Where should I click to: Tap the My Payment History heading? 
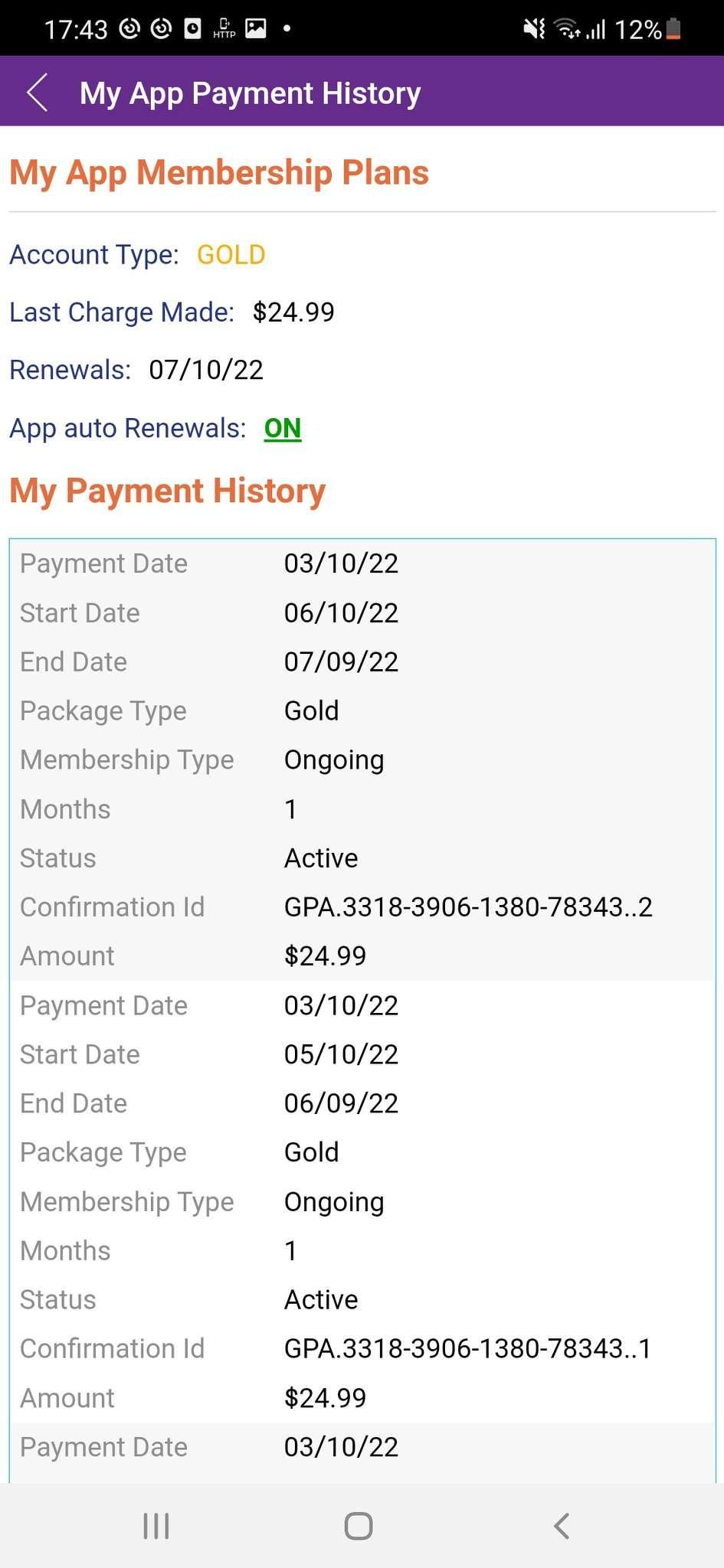point(168,491)
